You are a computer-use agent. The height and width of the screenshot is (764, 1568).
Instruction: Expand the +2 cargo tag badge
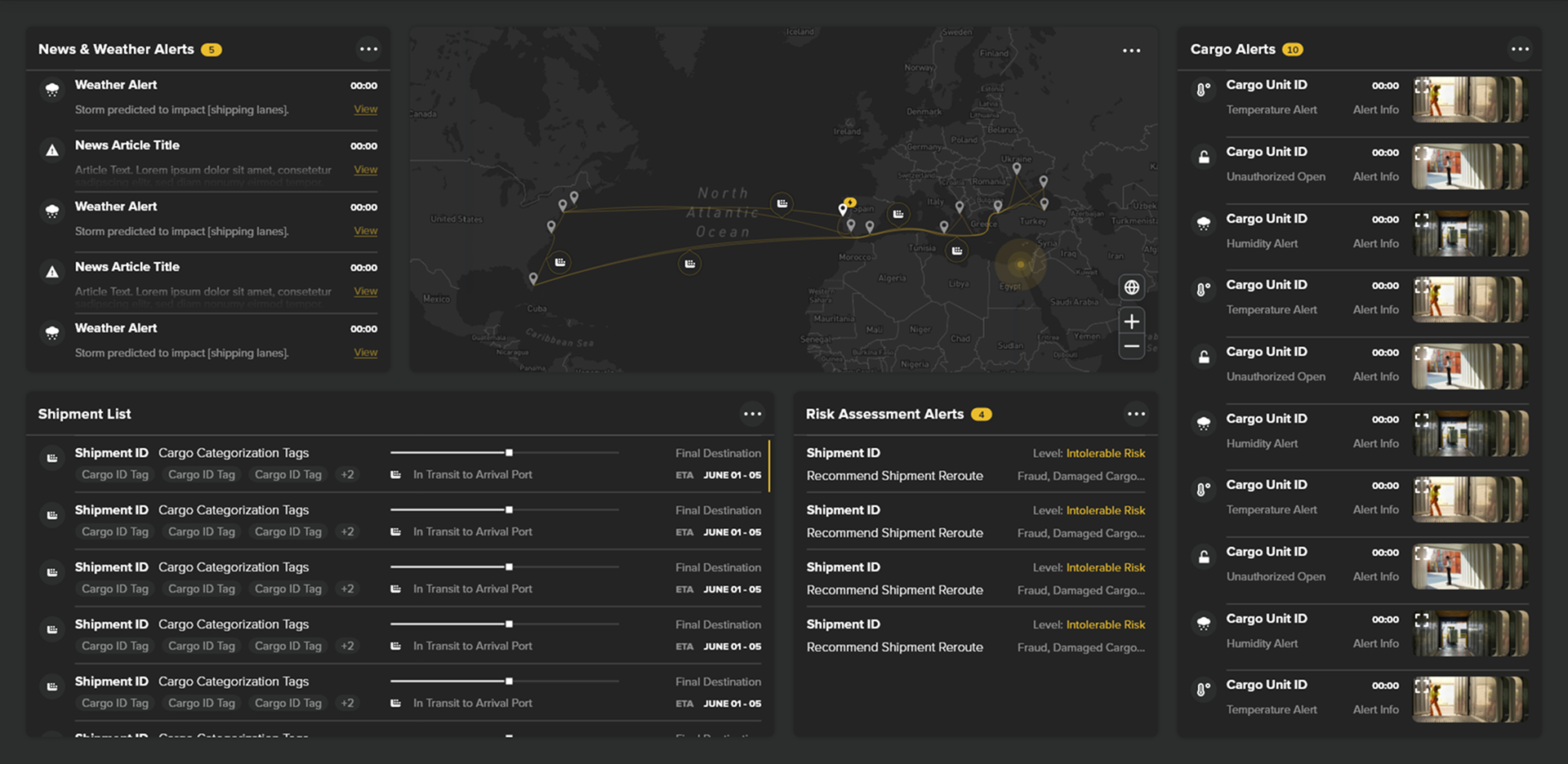click(347, 474)
